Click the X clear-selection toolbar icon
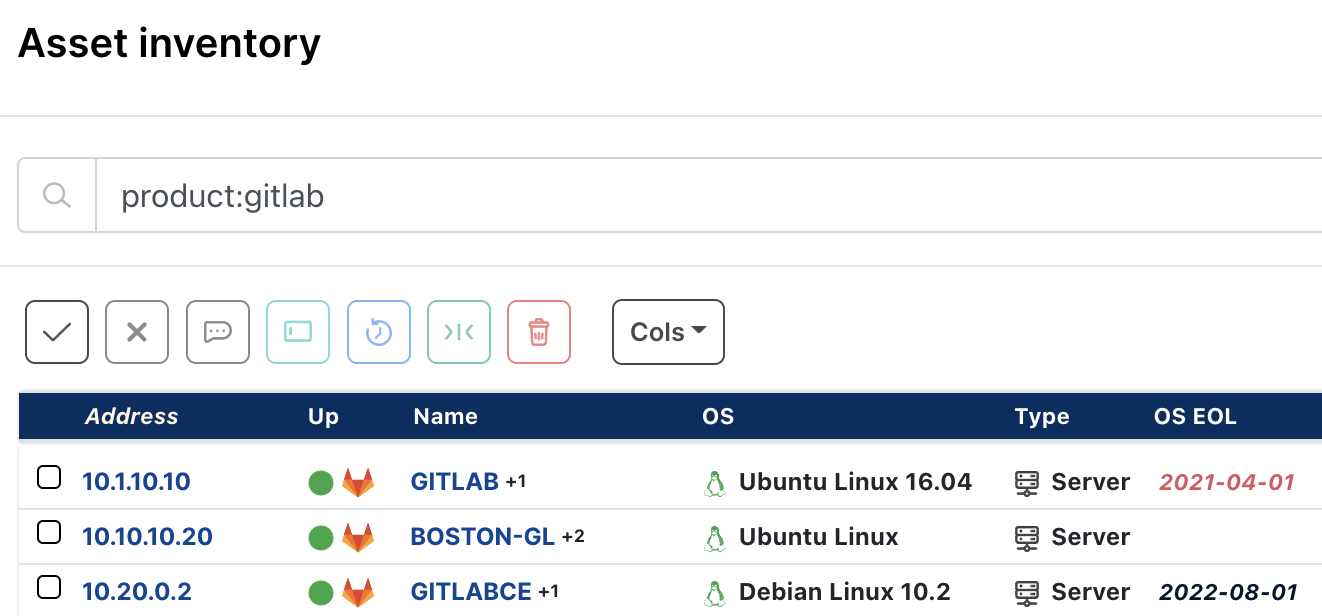 coord(137,331)
